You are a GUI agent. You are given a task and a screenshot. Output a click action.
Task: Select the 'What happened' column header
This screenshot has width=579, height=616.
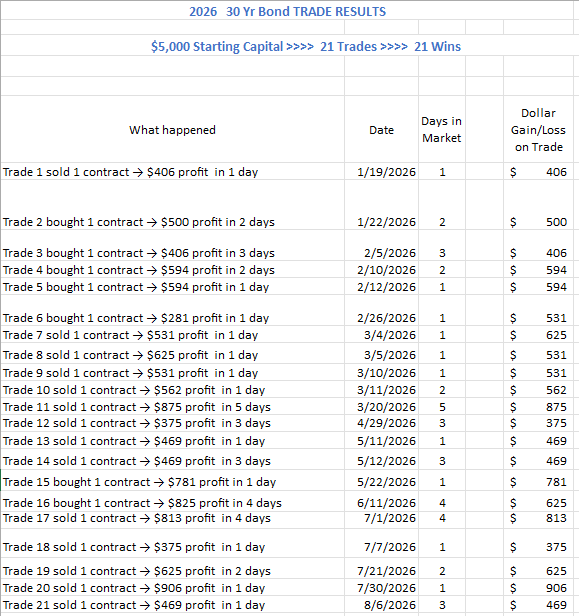click(x=172, y=130)
